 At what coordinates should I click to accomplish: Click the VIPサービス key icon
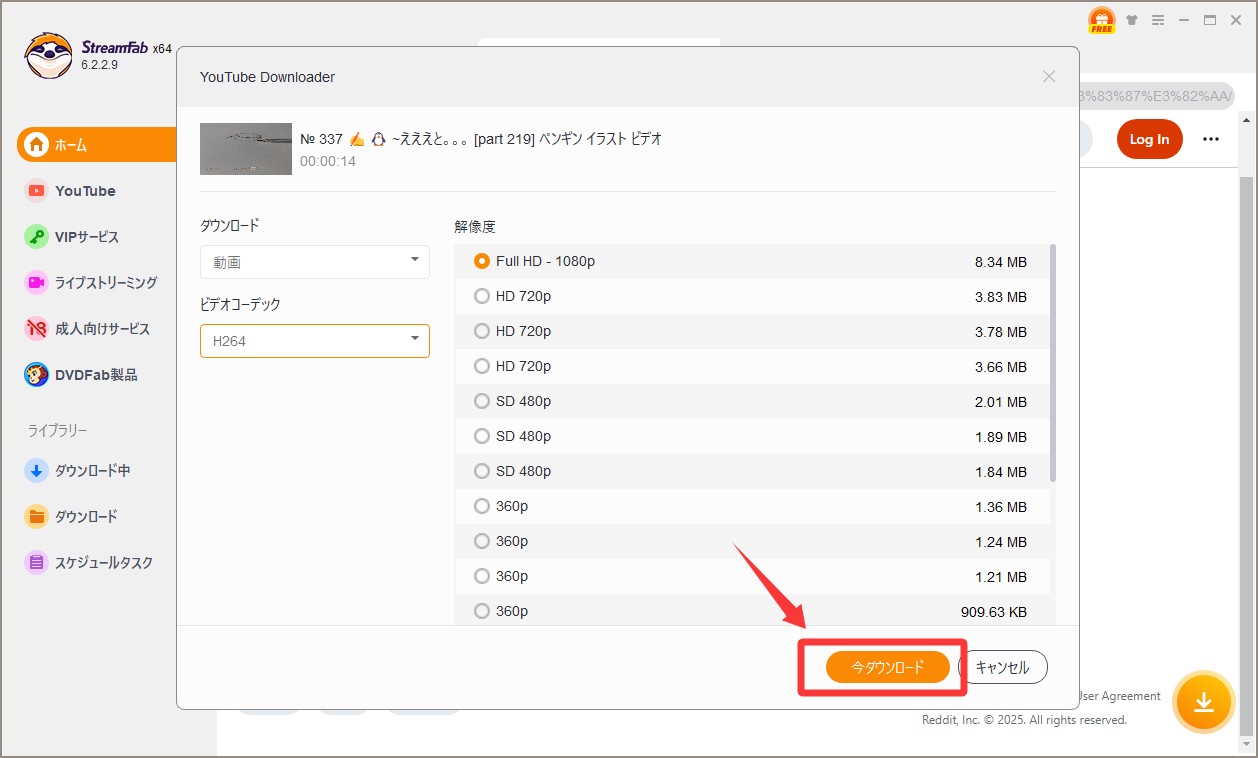point(37,236)
